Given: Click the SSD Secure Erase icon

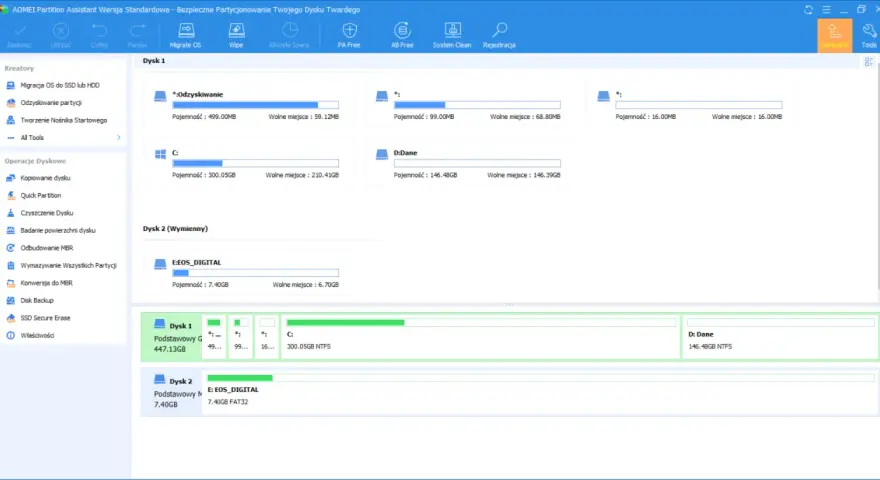Looking at the screenshot, I should pyautogui.click(x=11, y=318).
